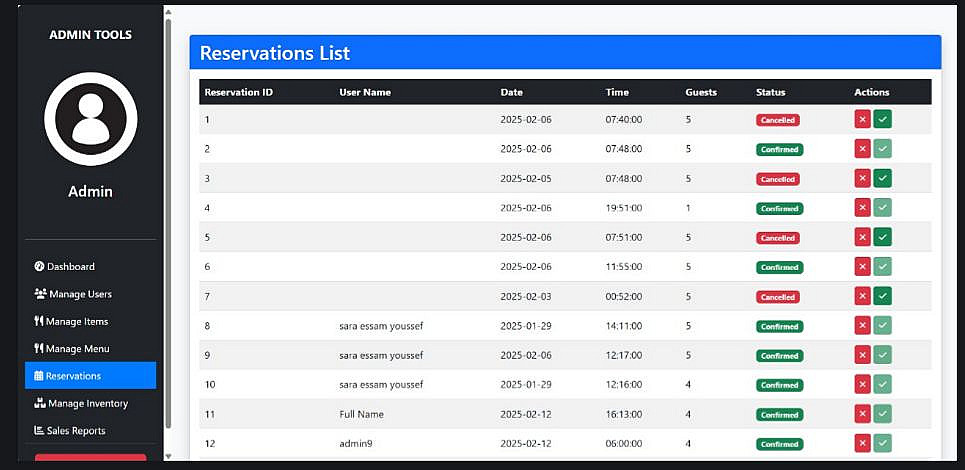Click the Reservation ID column header

point(239,92)
